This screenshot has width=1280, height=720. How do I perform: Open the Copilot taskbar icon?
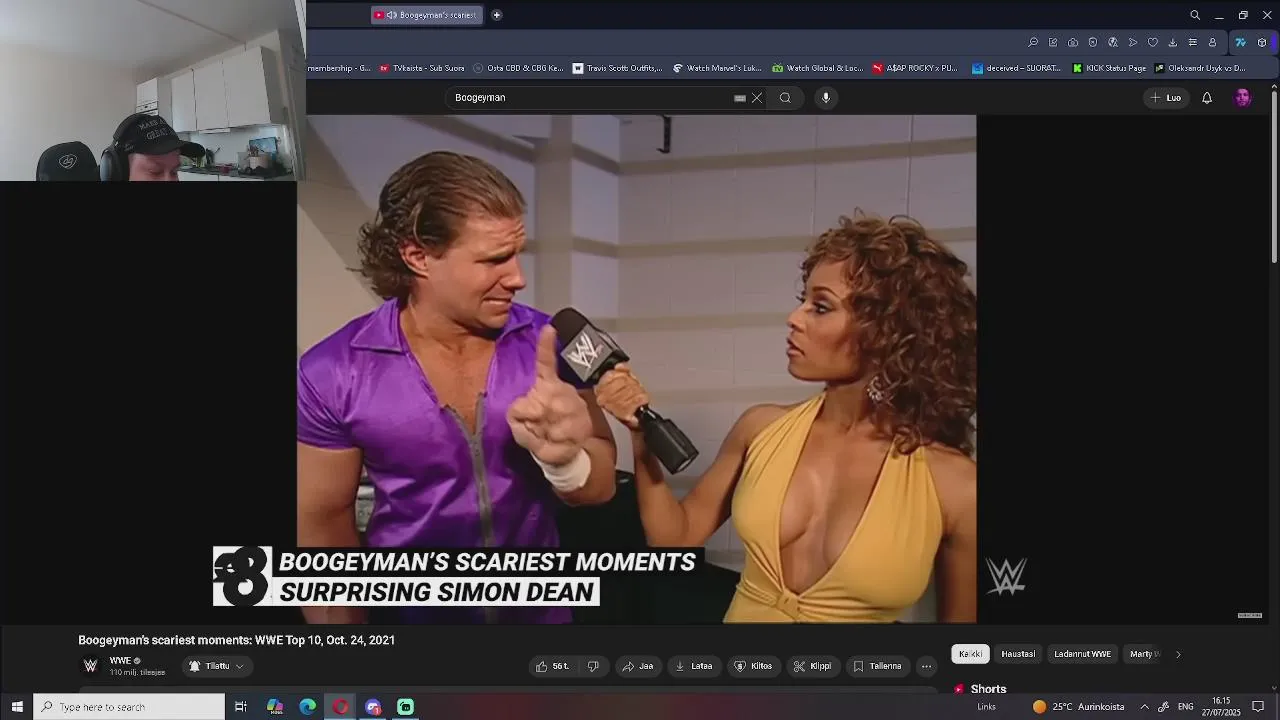(x=275, y=707)
